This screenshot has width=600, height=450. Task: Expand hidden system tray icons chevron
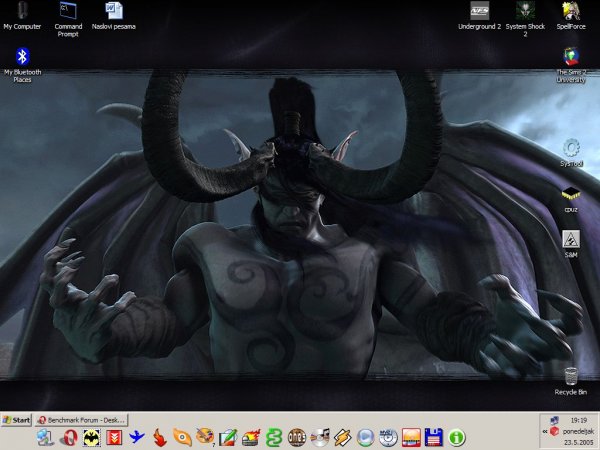tap(545, 432)
